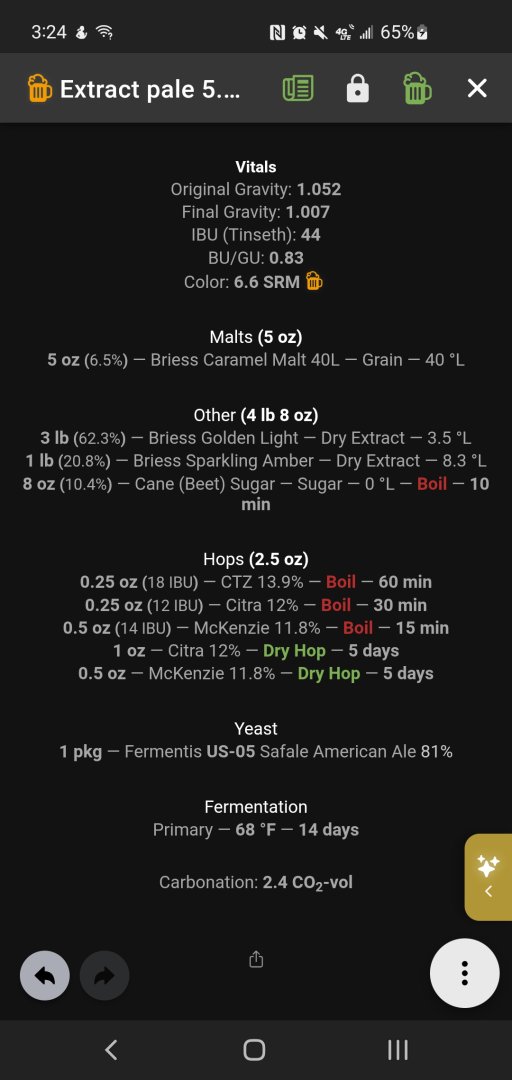Open Android recent apps button
The width and height of the screenshot is (512, 1080).
(x=398, y=1050)
